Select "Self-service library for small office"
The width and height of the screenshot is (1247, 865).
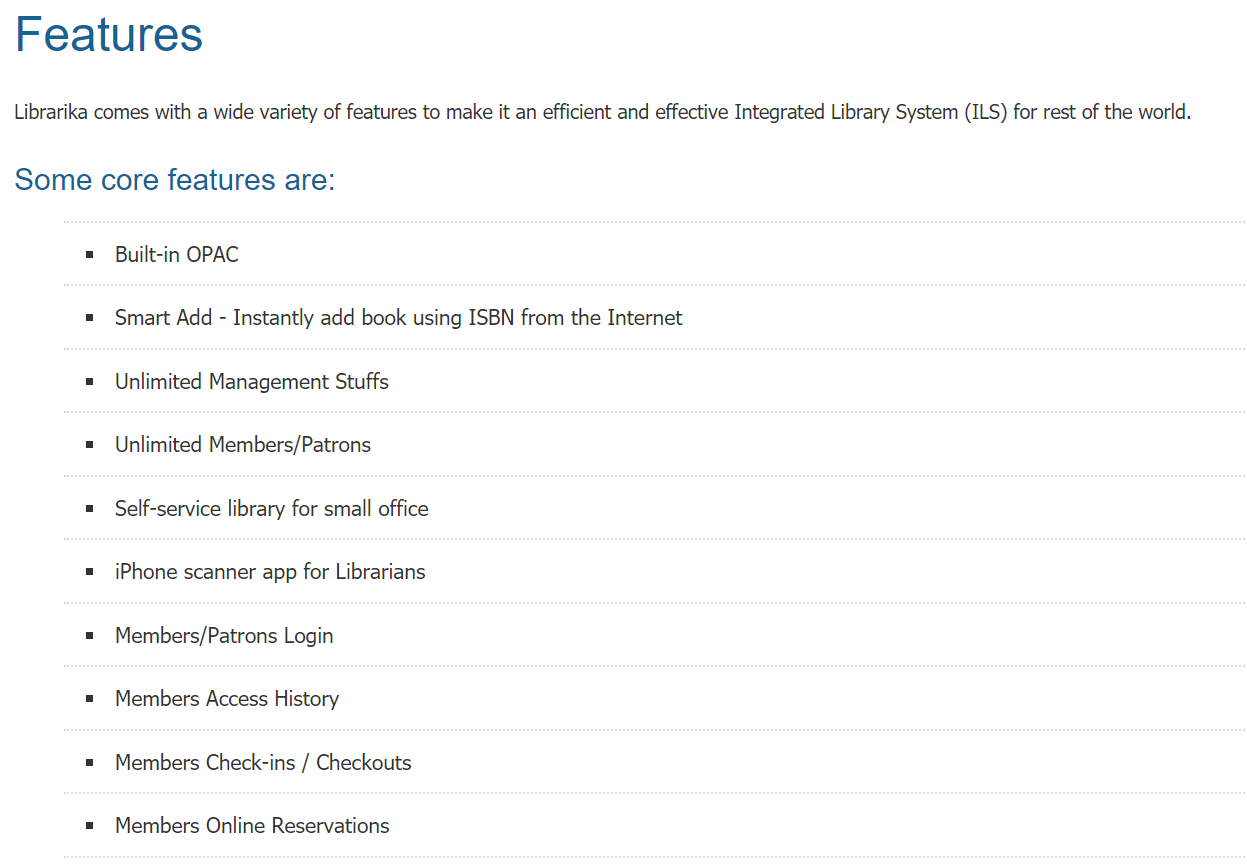pyautogui.click(x=272, y=509)
